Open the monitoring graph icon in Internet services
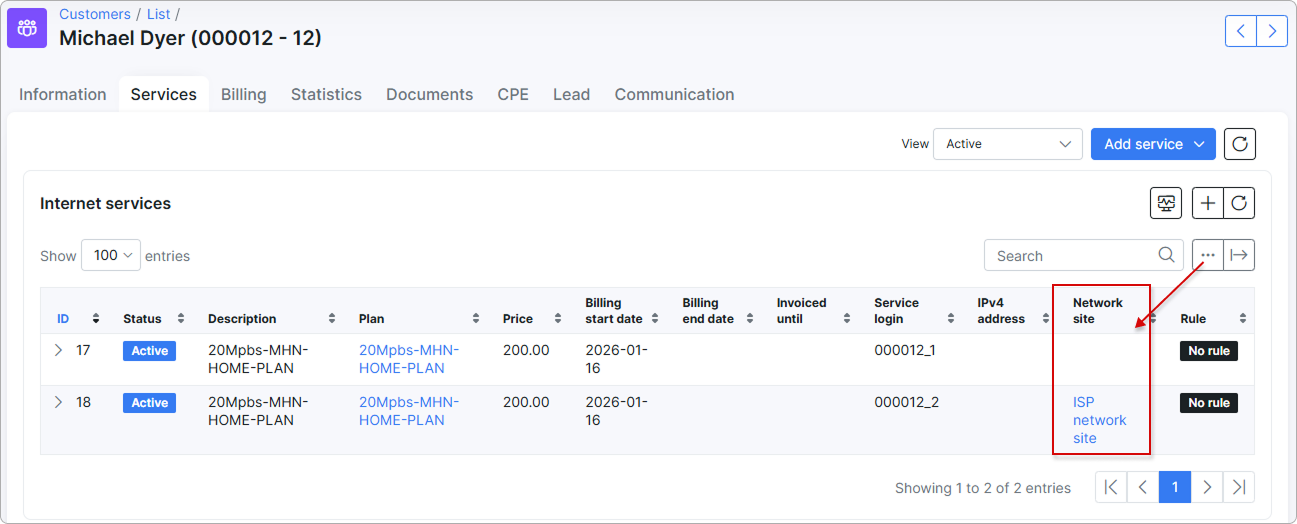Screen dimensions: 1297x524 pos(1166,203)
